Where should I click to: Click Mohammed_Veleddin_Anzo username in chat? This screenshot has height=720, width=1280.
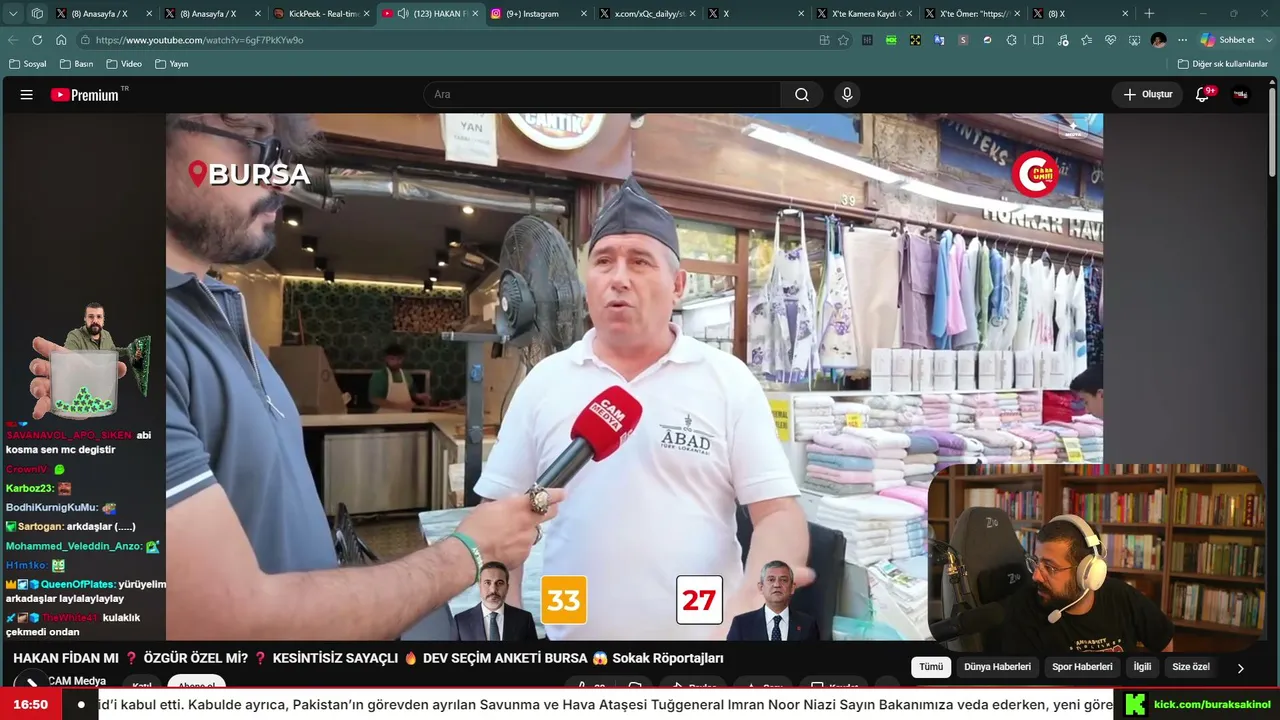click(x=74, y=547)
